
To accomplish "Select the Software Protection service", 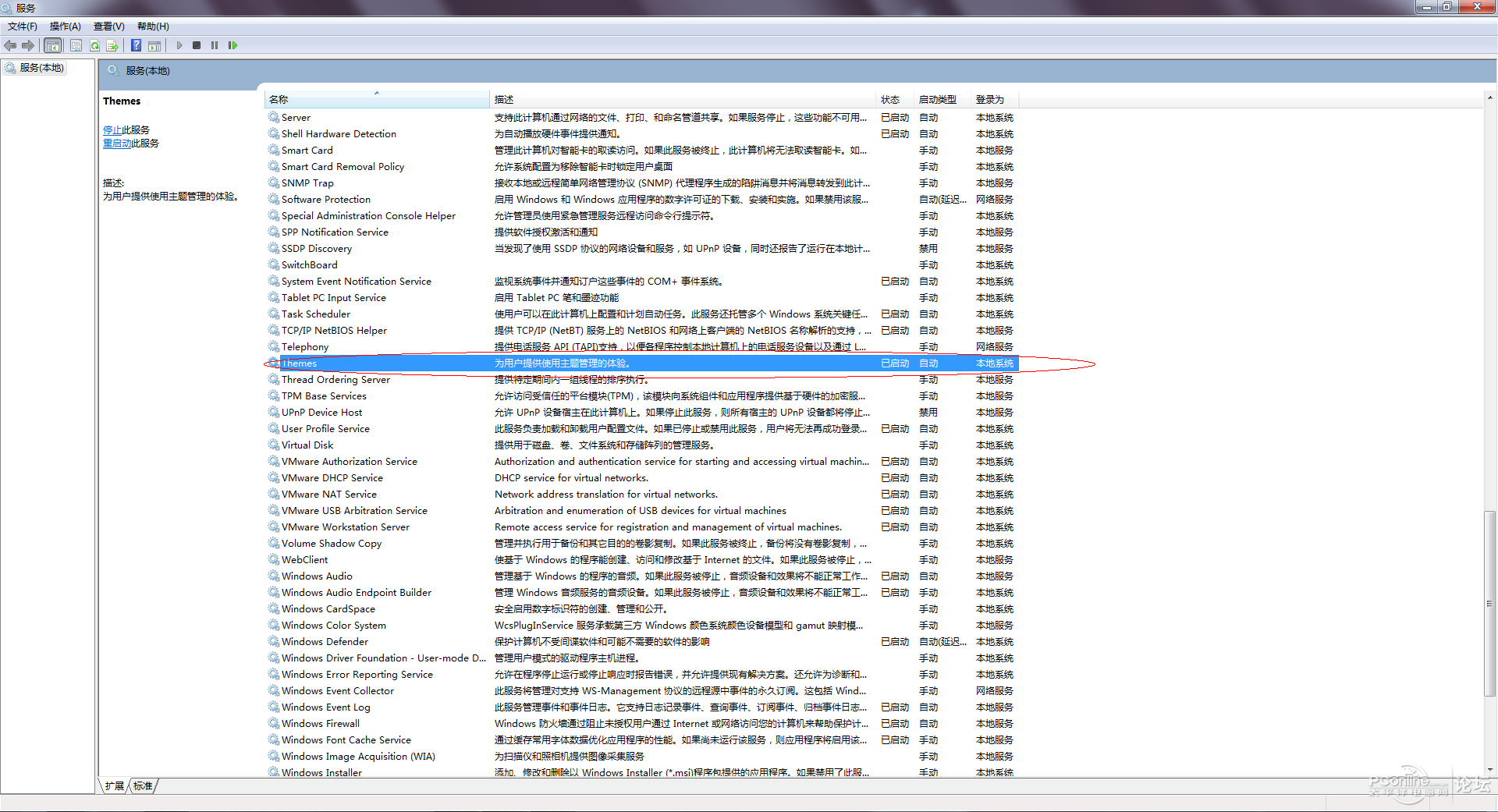I will coord(642,199).
